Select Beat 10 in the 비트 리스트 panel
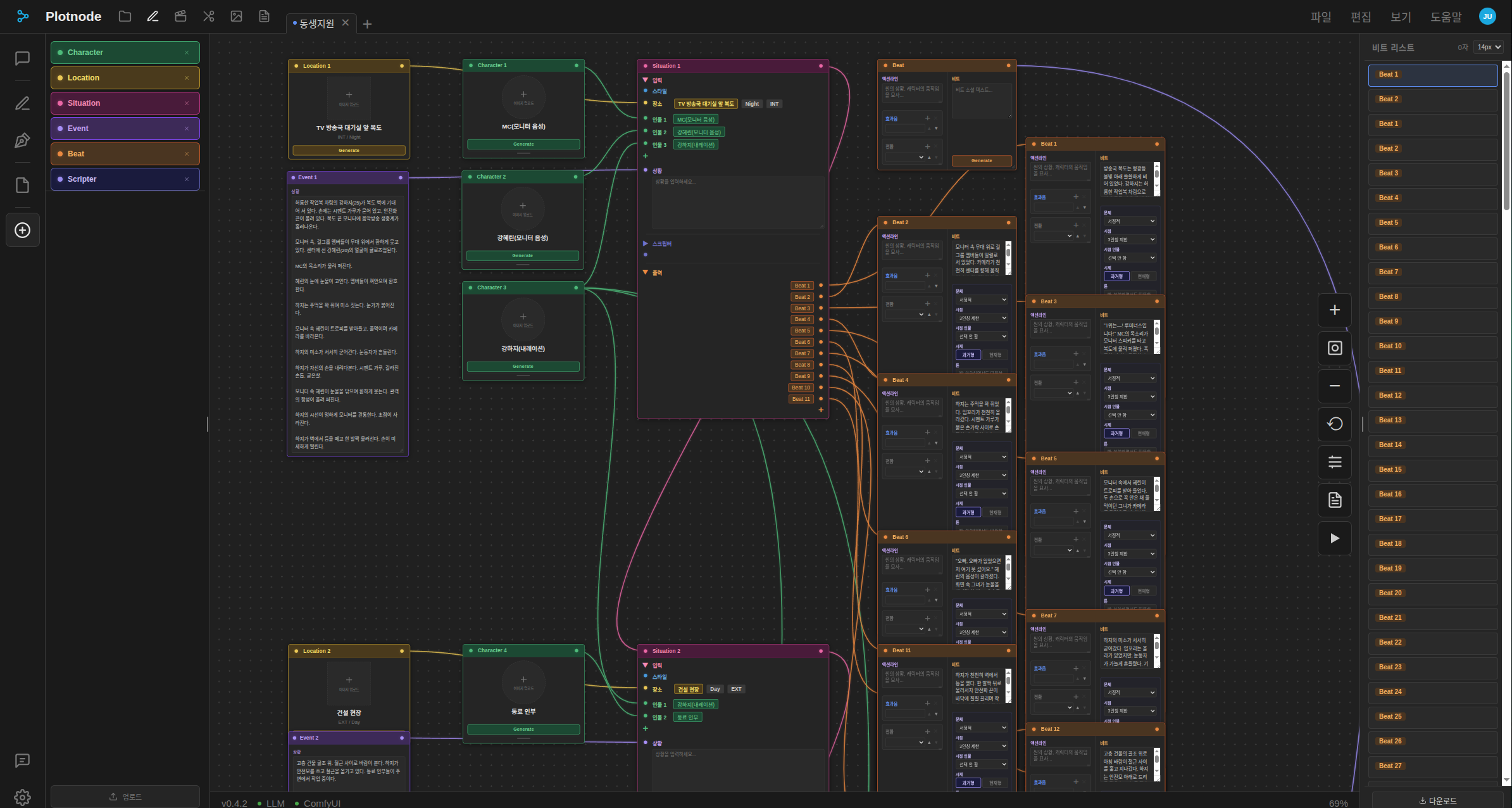Screen dimensions: 1512x808 point(1433,346)
